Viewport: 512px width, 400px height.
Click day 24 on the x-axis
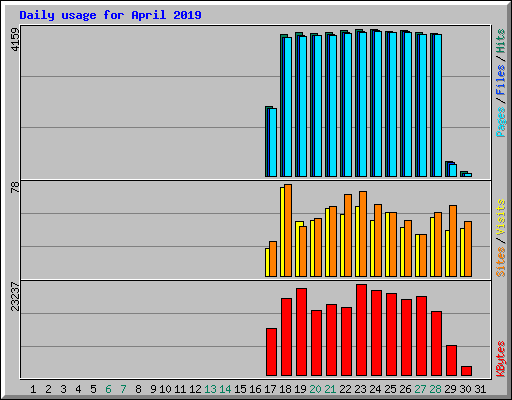(375, 389)
